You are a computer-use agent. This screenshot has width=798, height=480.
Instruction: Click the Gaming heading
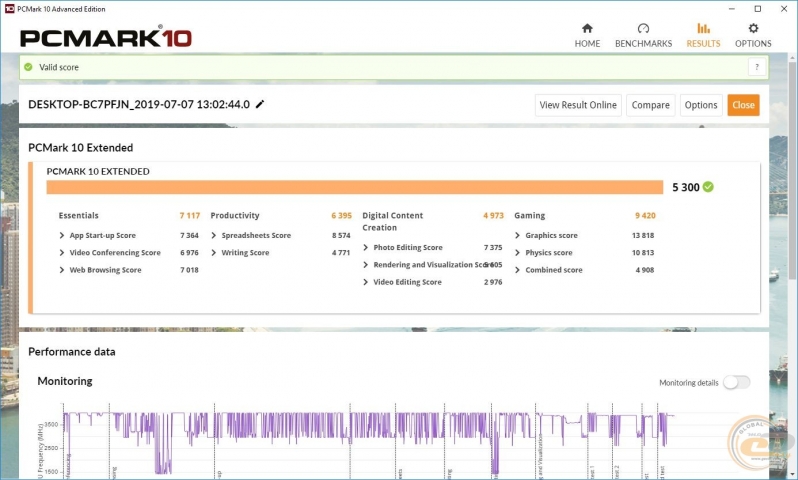coord(529,215)
